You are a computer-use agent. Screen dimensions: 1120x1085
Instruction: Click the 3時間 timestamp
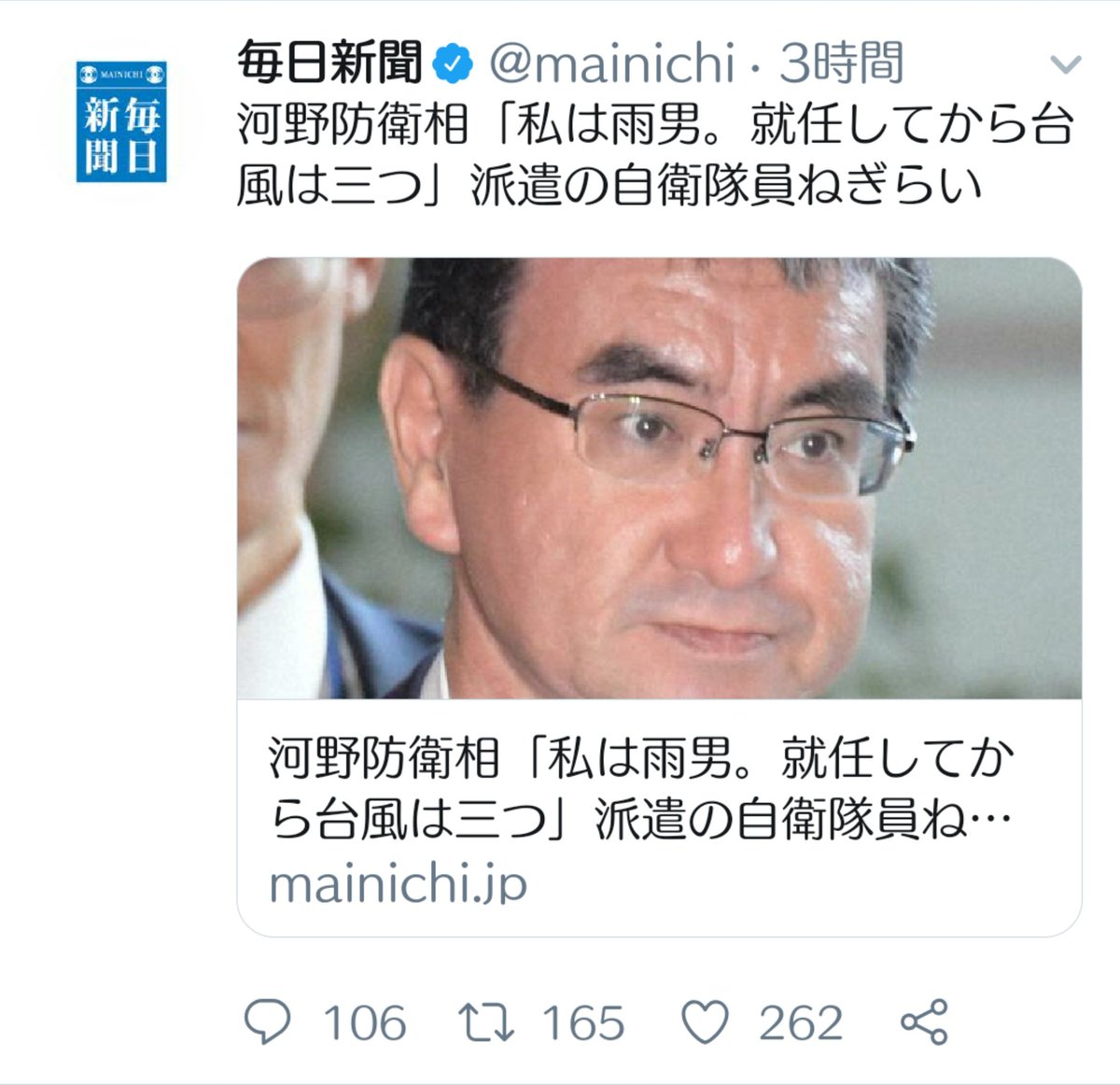click(x=842, y=63)
